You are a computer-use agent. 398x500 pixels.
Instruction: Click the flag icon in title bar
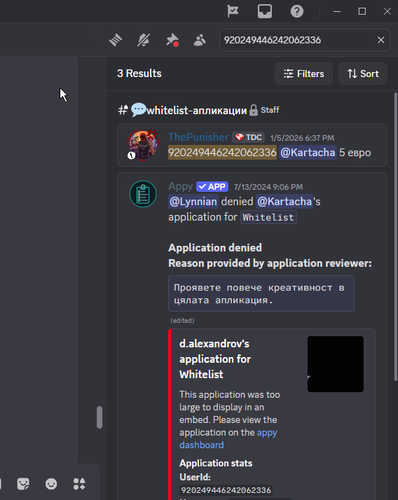233,11
